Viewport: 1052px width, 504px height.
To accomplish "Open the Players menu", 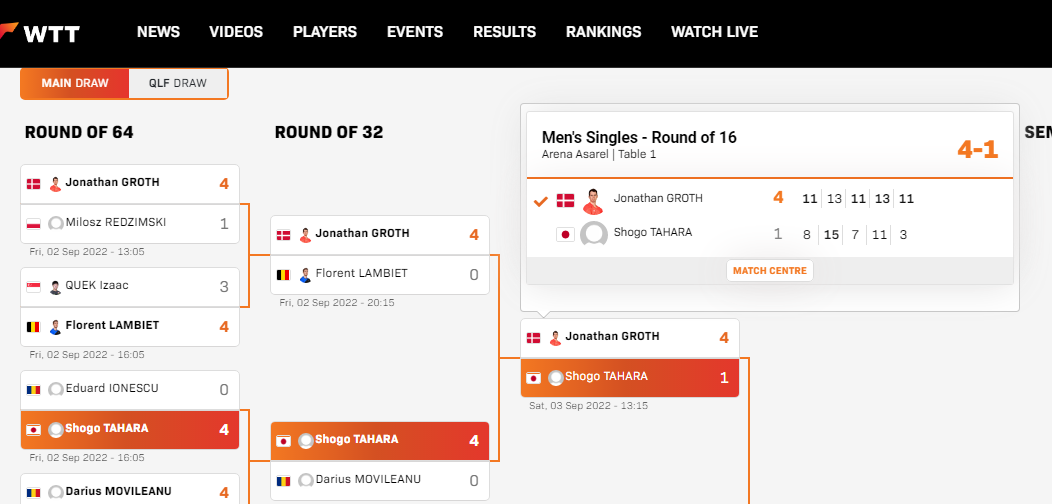I will point(324,32).
